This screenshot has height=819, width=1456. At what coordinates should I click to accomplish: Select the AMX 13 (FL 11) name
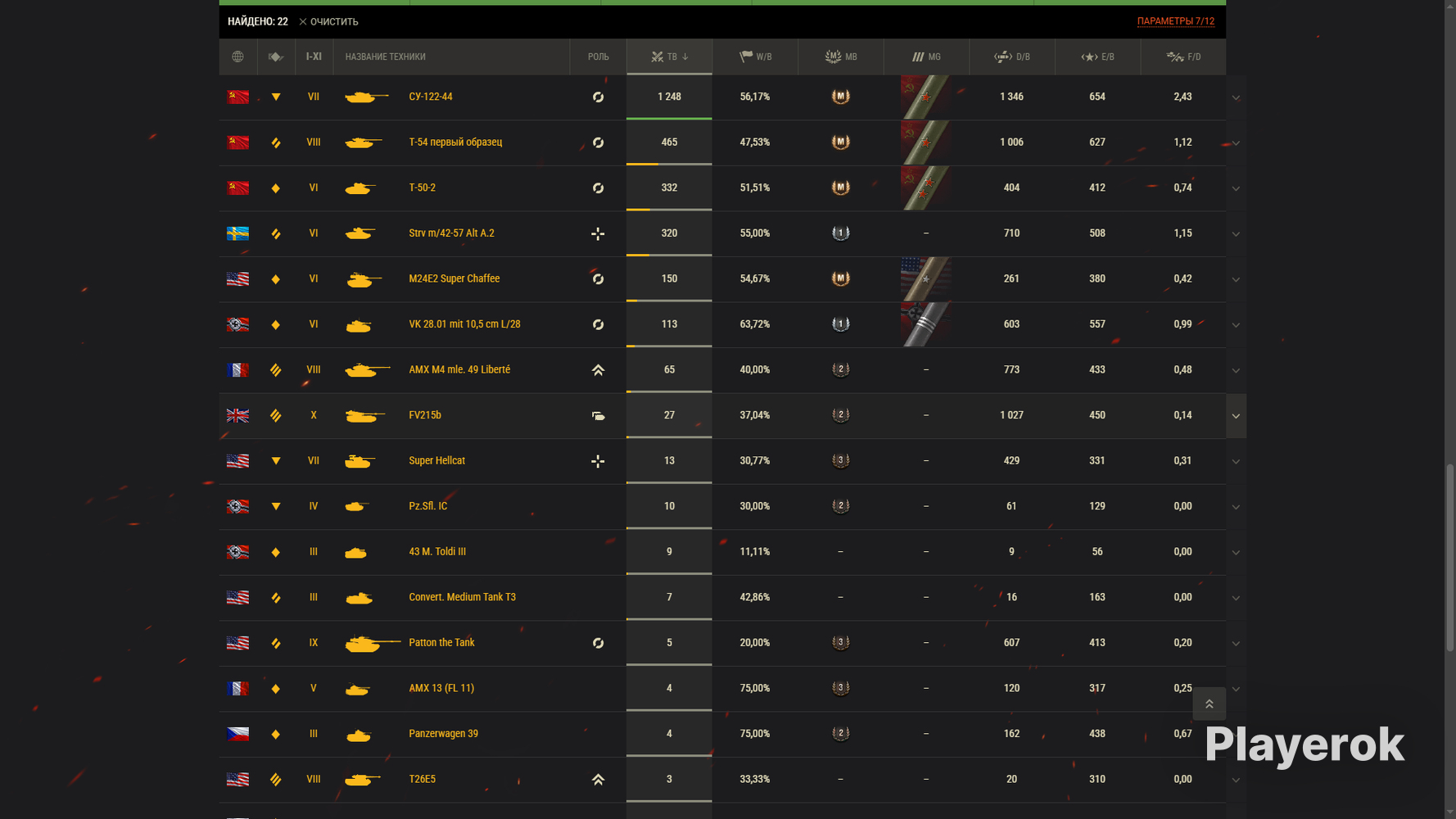[441, 688]
